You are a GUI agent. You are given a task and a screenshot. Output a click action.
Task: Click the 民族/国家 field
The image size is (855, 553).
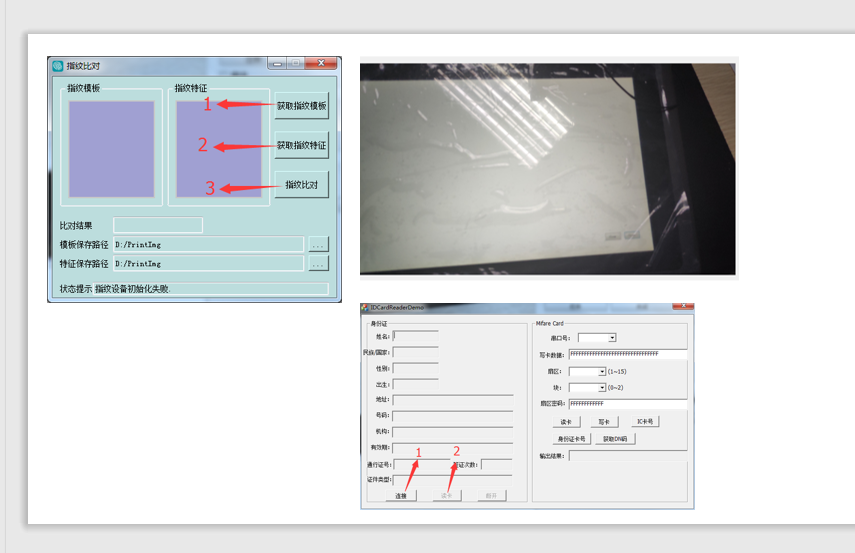click(x=416, y=352)
